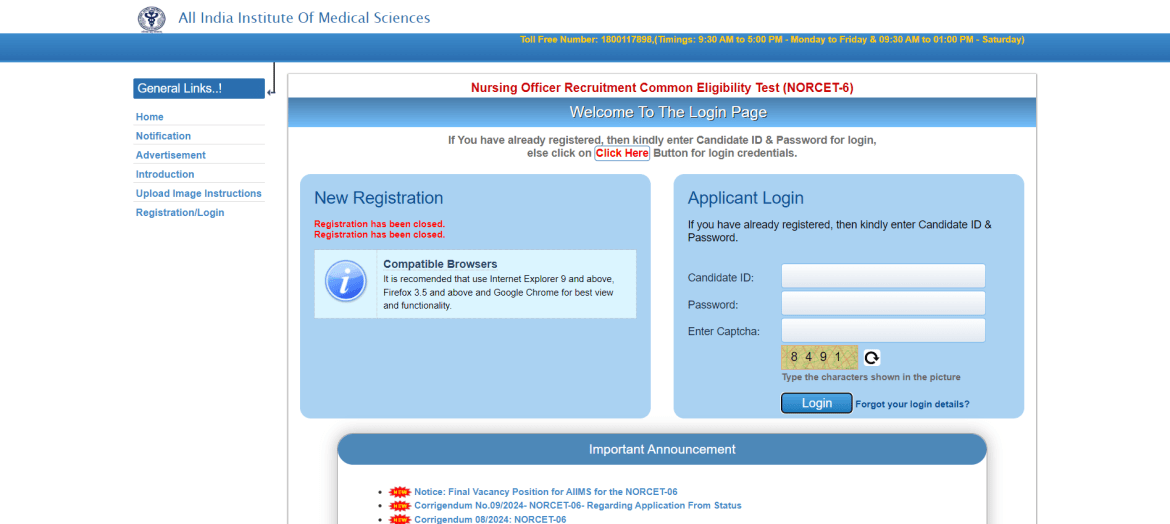The height and width of the screenshot is (524, 1170).
Task: Open Upload Image Instructions
Action: (x=199, y=193)
